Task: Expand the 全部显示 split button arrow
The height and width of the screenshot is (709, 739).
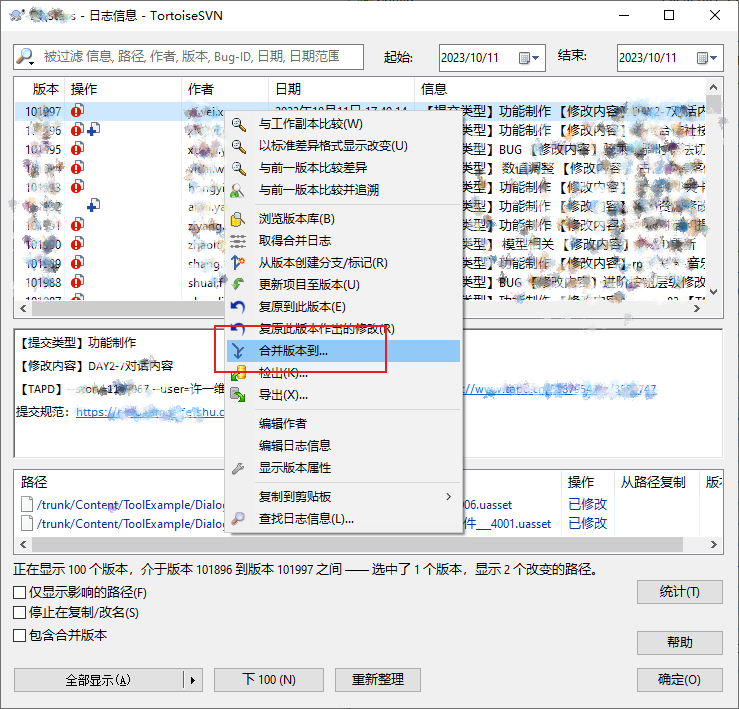Action: [193, 680]
